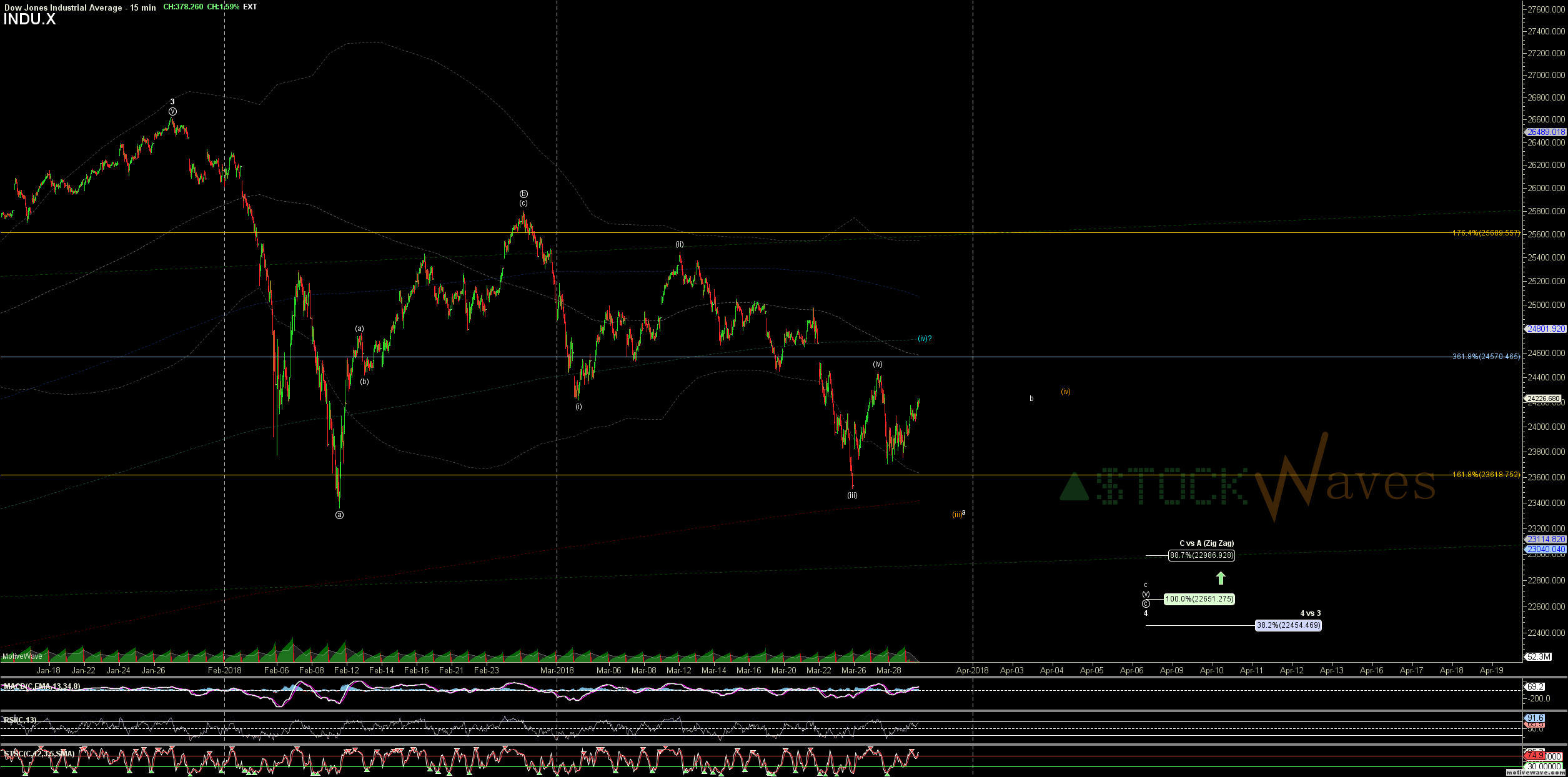Click the 25000.000 price axis label
Viewport: 1568px width, 777px height.
coord(1546,305)
